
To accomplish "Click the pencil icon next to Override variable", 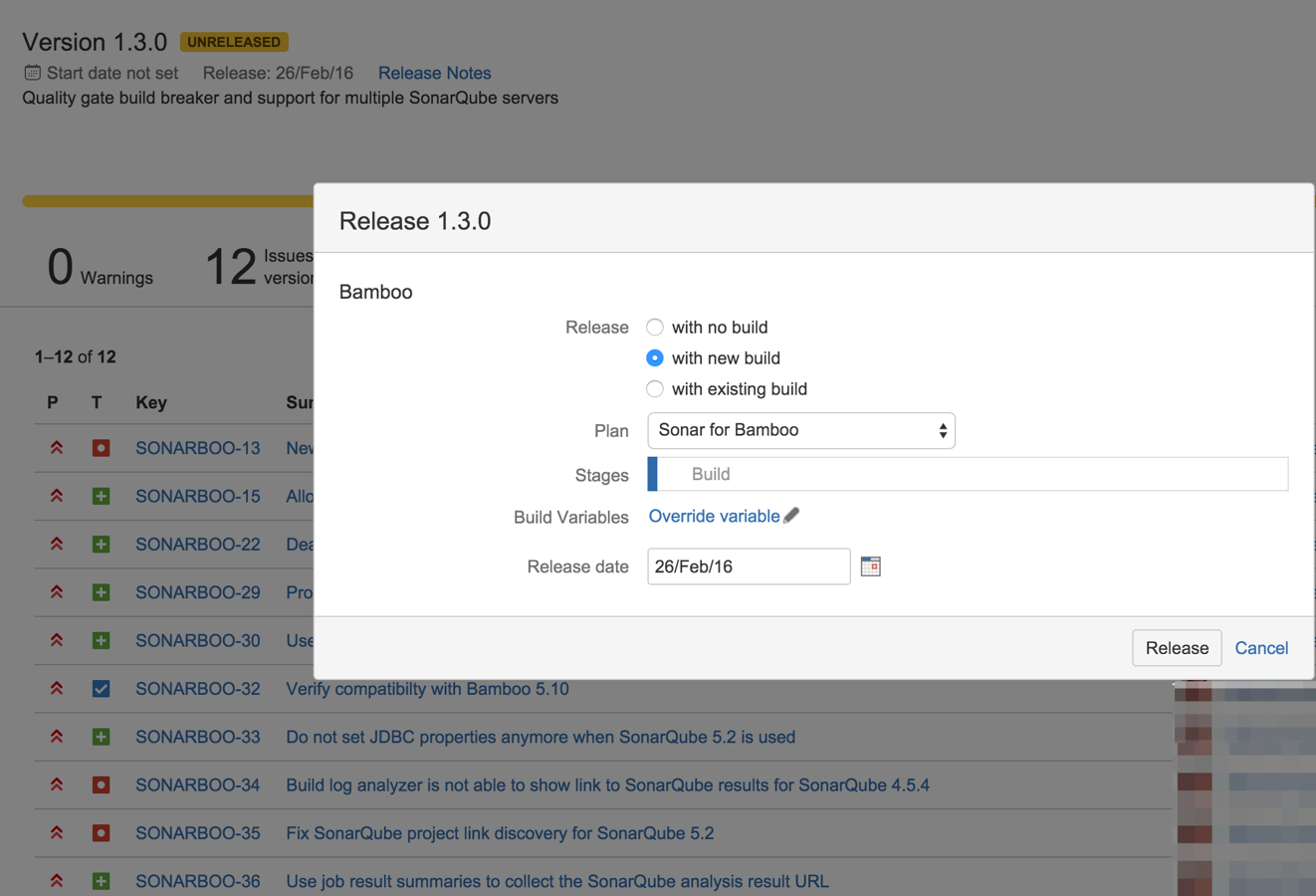I will tap(791, 516).
